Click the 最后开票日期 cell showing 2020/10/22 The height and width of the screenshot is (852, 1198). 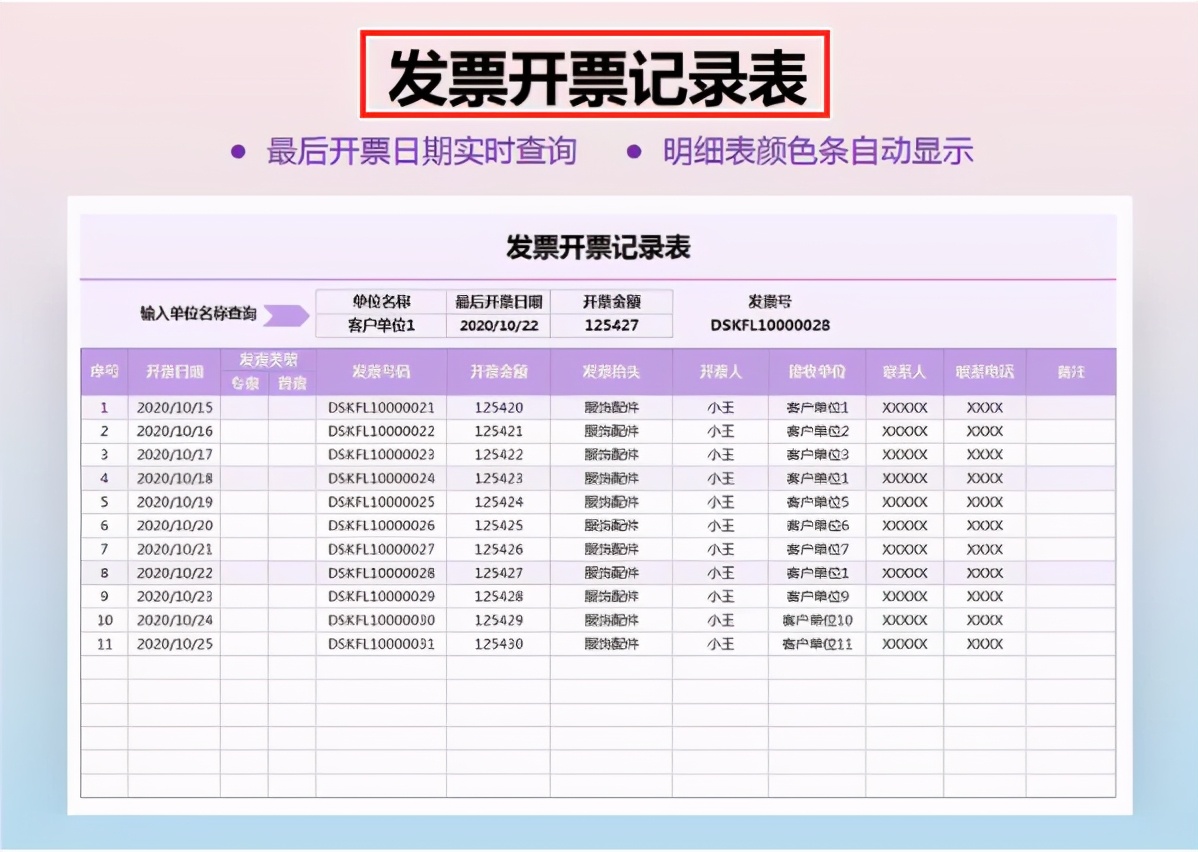tap(500, 325)
